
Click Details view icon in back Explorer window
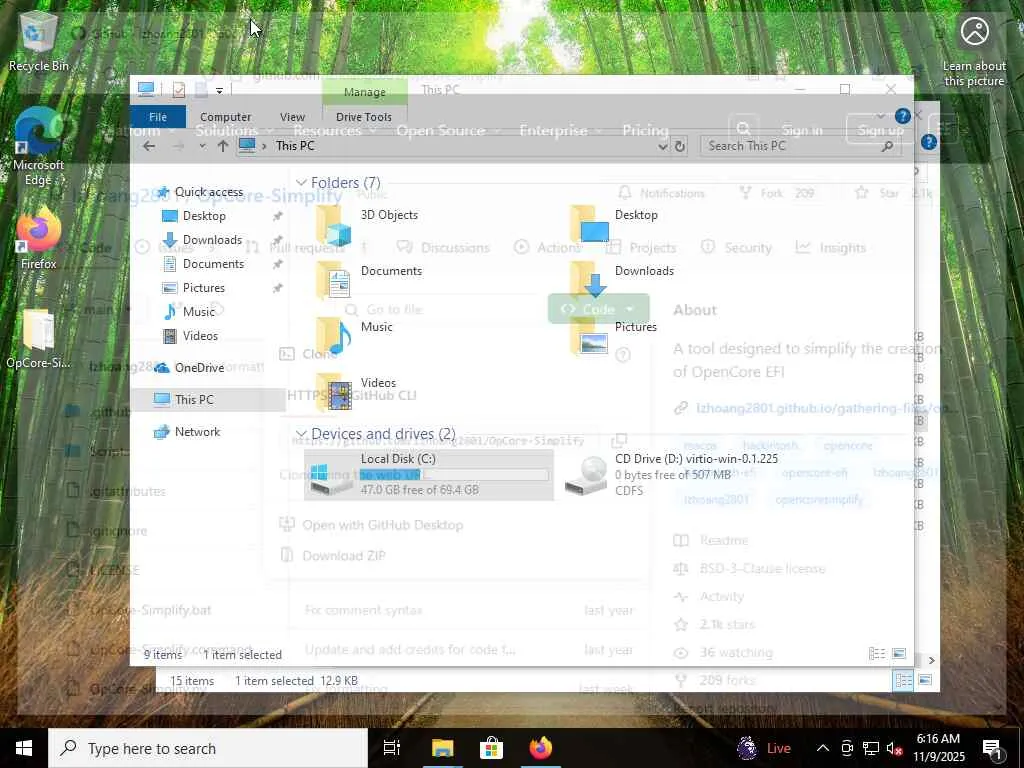click(x=904, y=680)
